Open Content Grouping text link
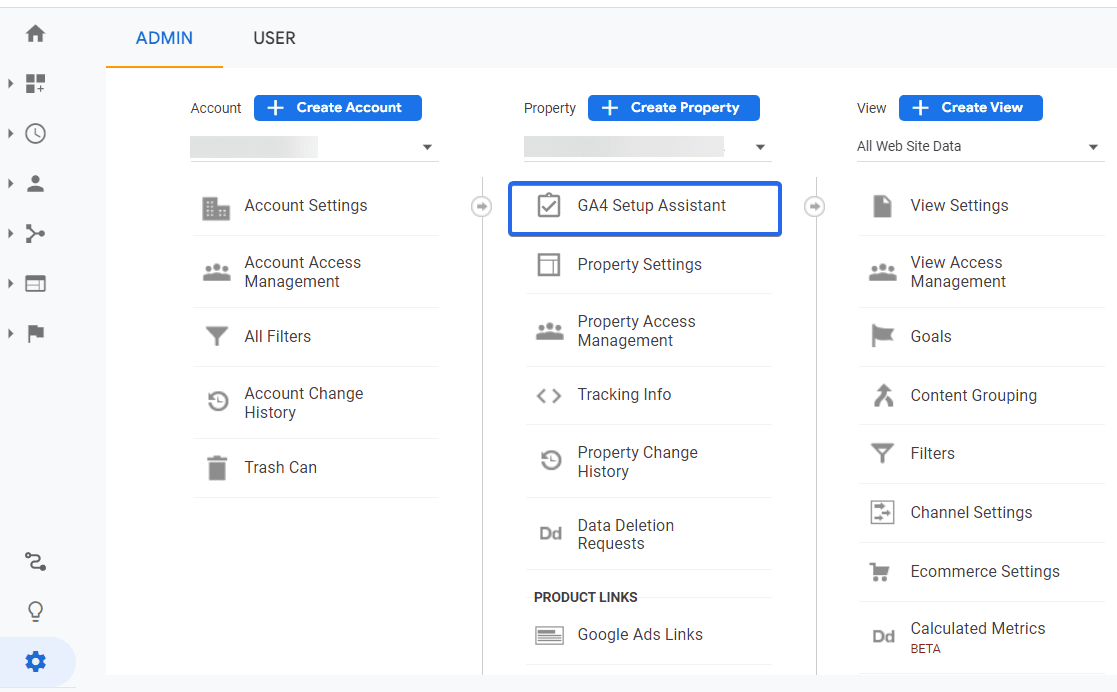 click(974, 396)
